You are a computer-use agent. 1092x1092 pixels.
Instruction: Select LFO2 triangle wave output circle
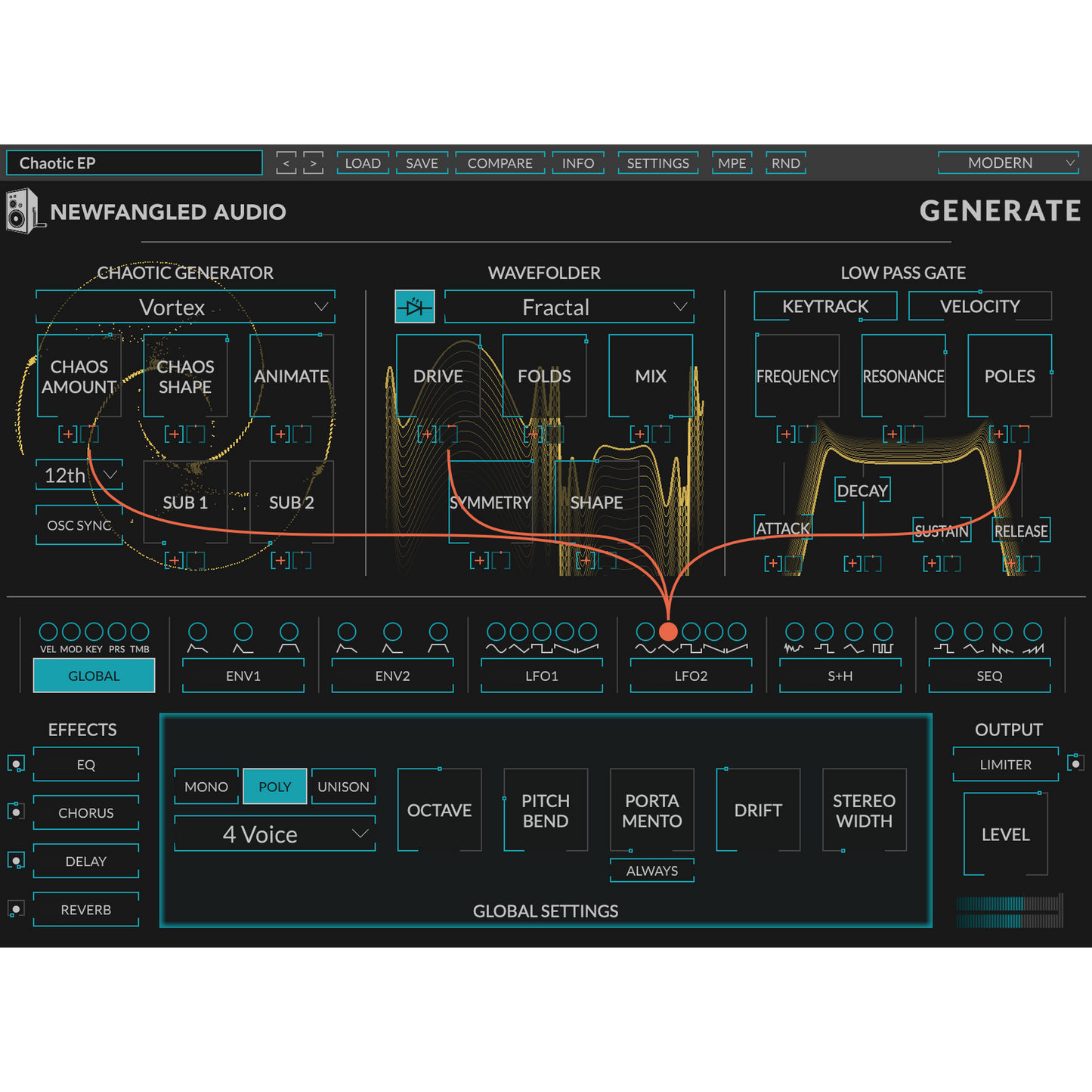pos(668,632)
